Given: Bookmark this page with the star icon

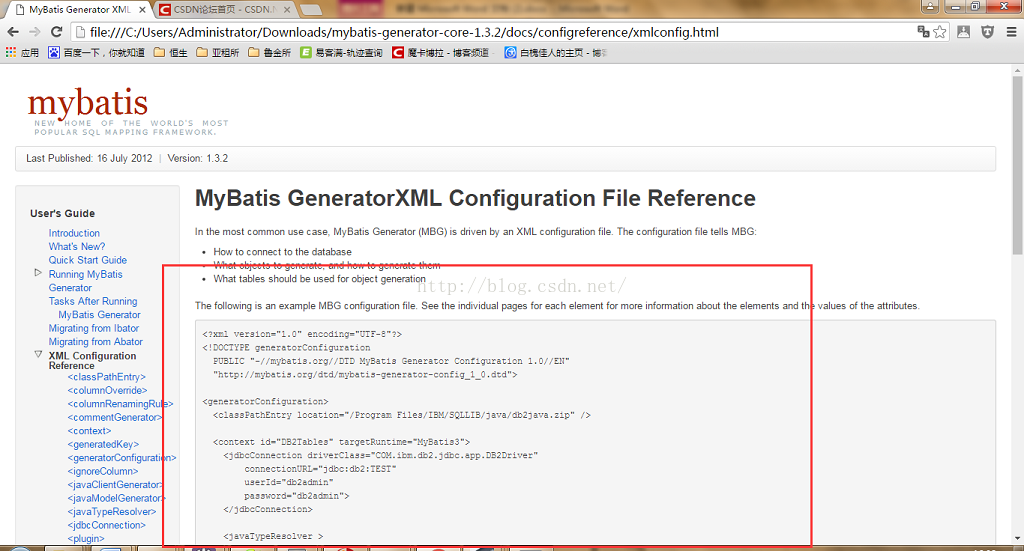Looking at the screenshot, I should tap(940, 32).
